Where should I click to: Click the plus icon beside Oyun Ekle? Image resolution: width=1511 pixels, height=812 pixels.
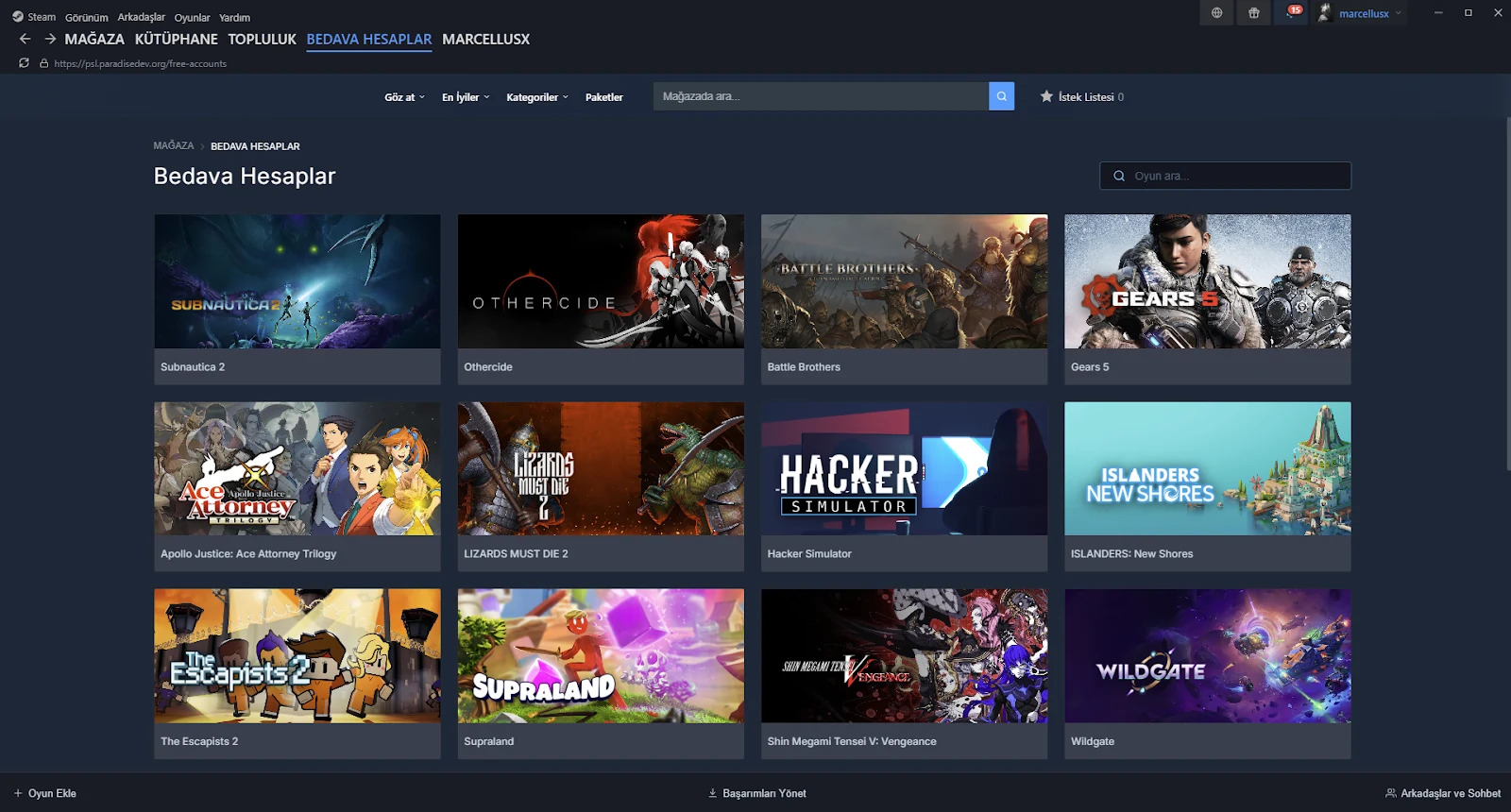18,793
